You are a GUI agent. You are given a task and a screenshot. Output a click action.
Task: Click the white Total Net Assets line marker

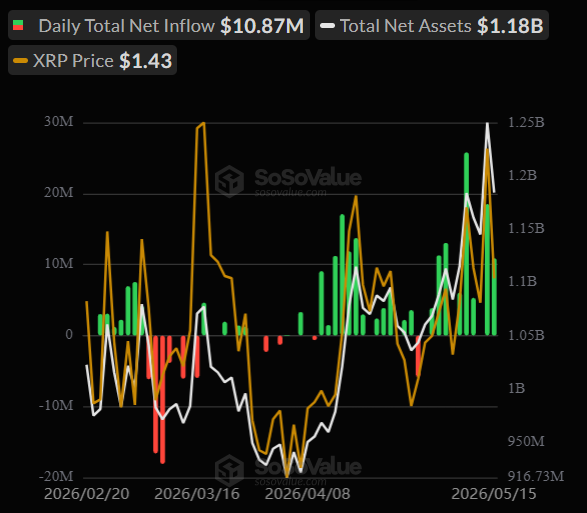point(328,25)
